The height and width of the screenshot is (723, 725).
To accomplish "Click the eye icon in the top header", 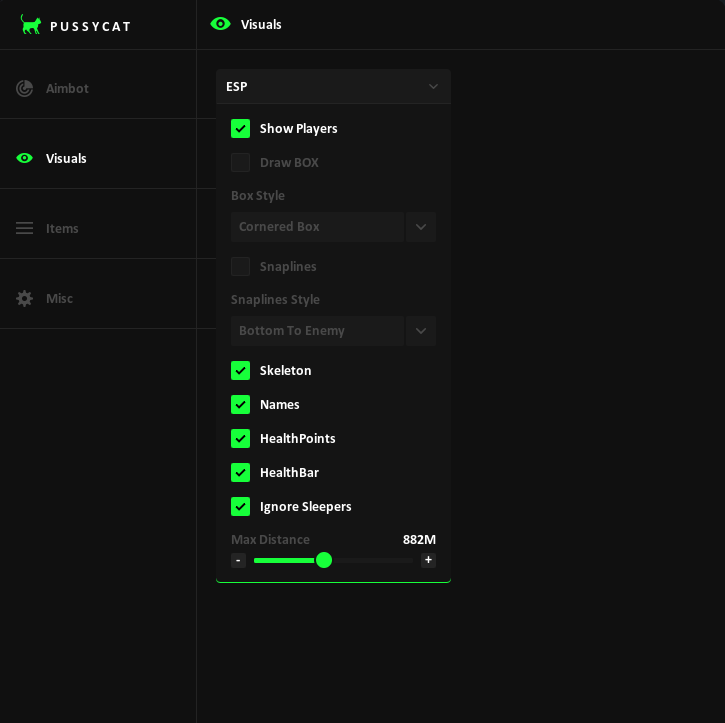I will [221, 24].
